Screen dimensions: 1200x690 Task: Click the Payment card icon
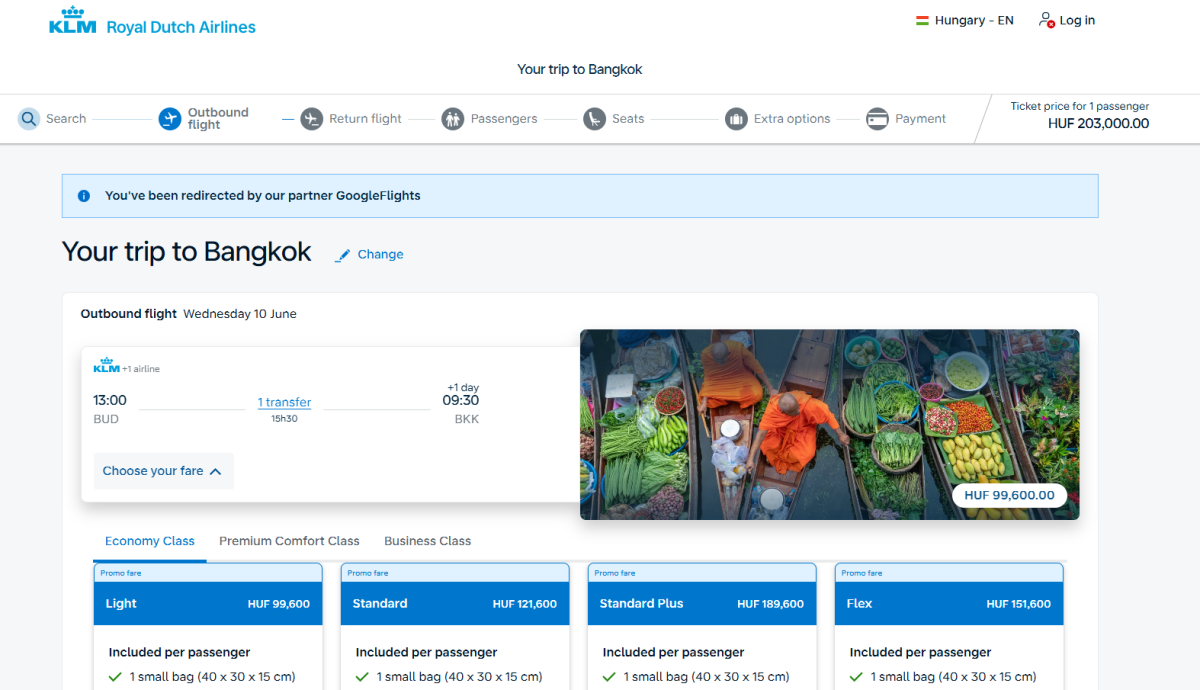tap(878, 119)
